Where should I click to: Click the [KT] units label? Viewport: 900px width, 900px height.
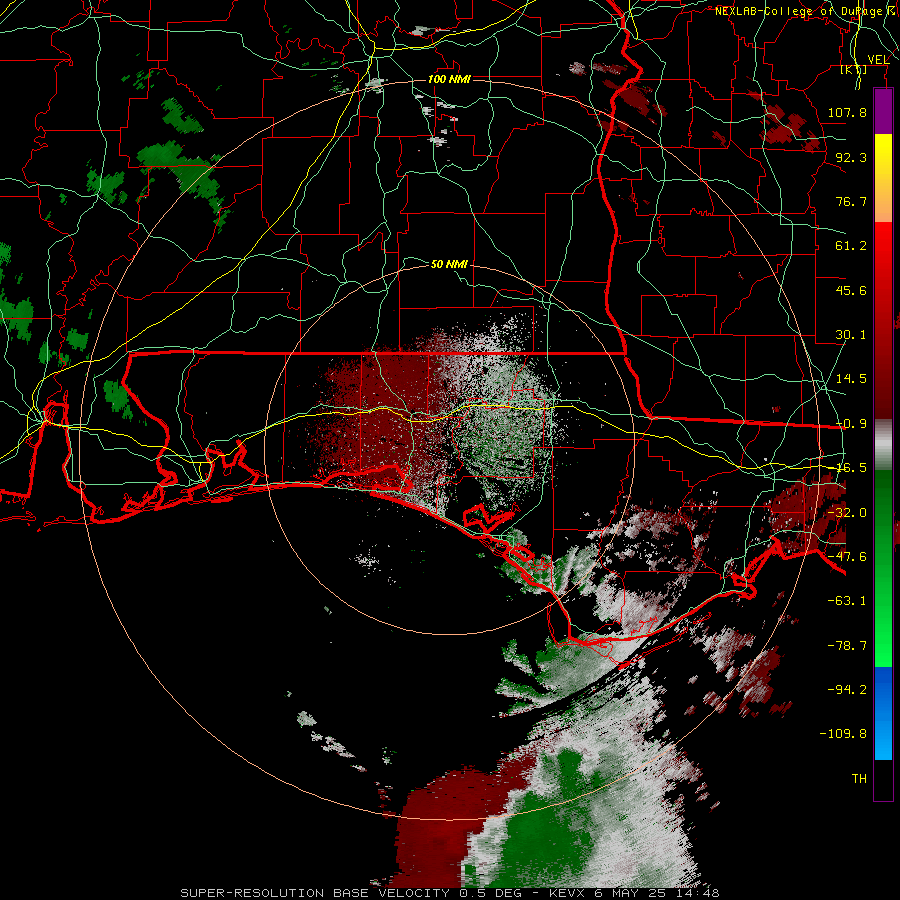pos(854,69)
